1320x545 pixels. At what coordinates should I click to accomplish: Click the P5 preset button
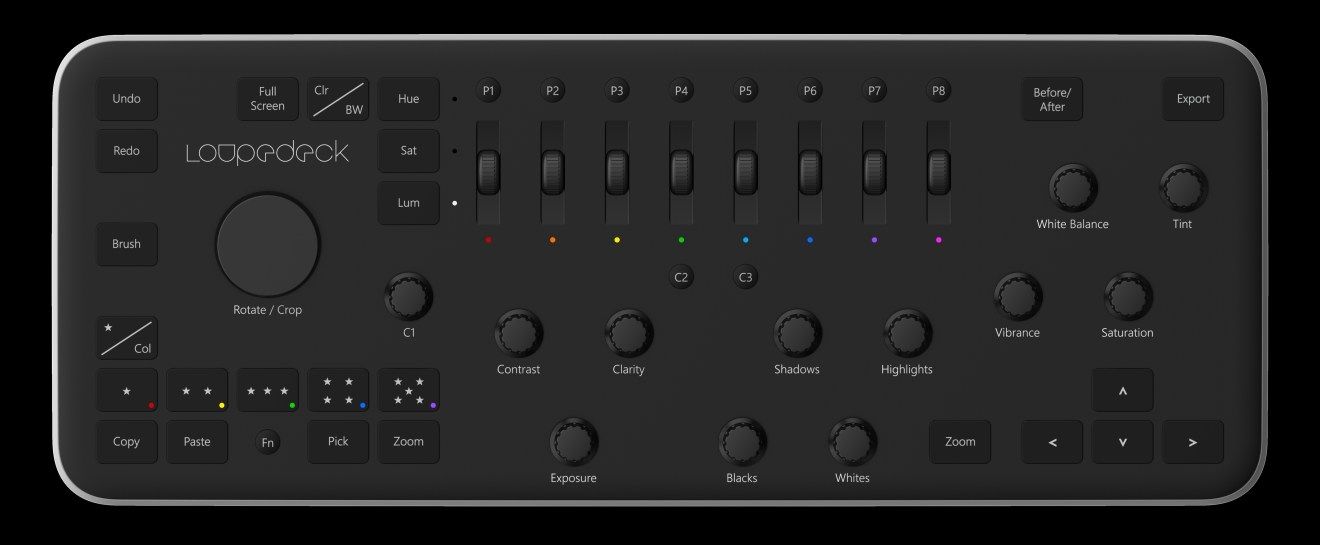tap(745, 91)
